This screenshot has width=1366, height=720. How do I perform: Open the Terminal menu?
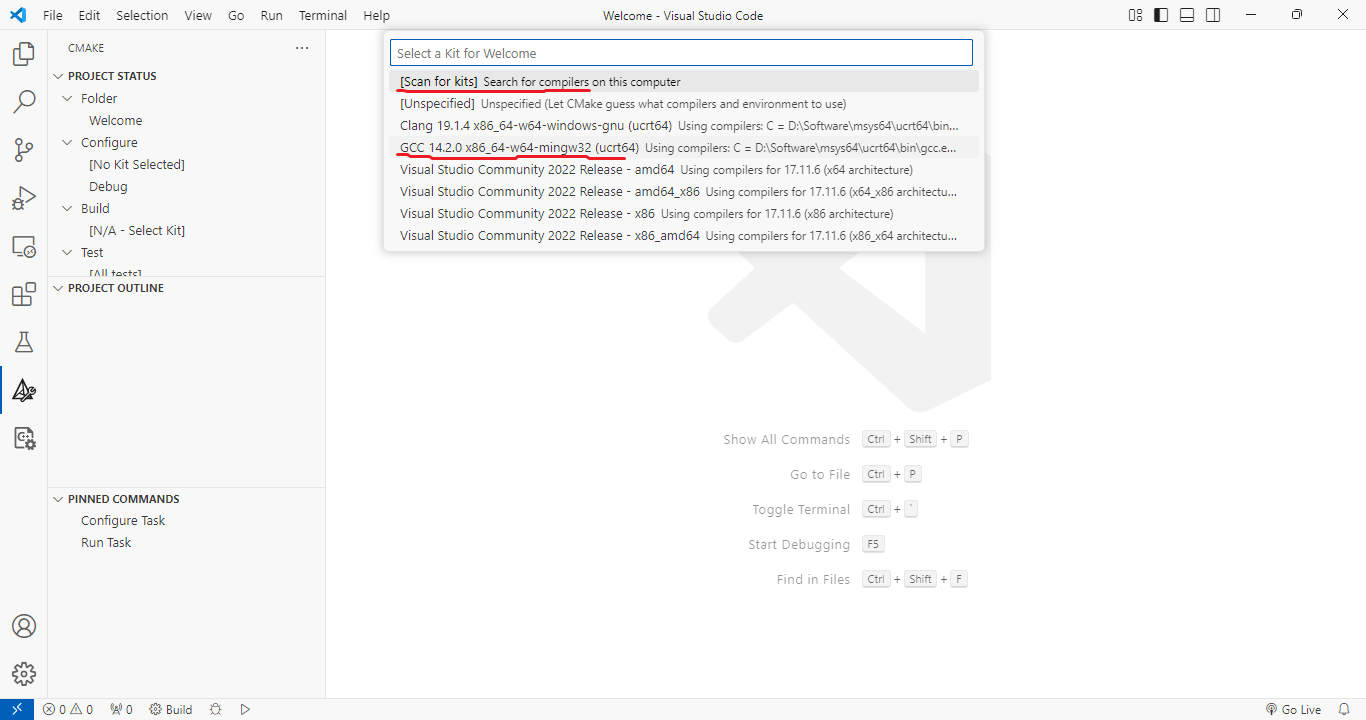[323, 15]
